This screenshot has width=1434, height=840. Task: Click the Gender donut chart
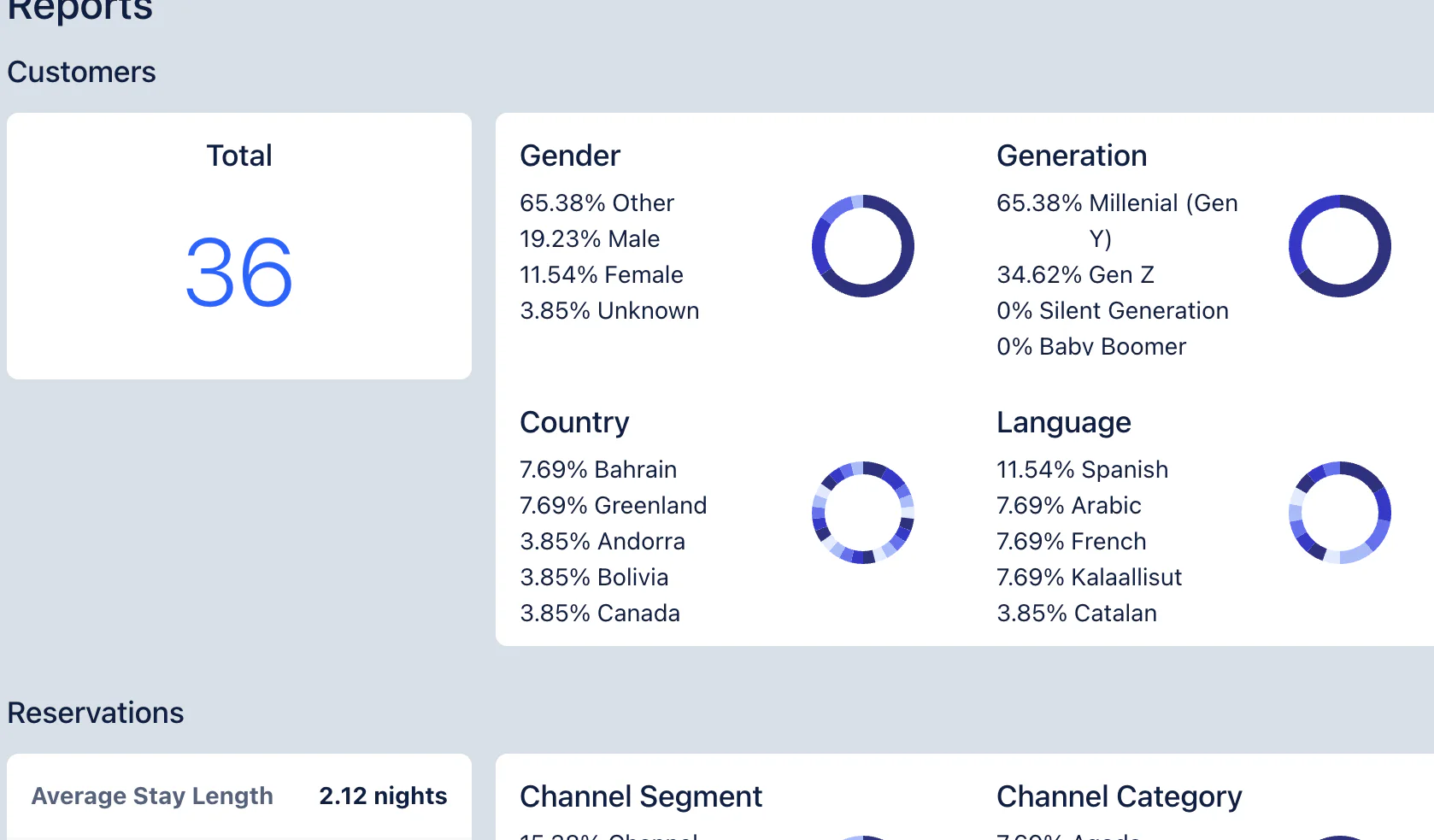click(862, 246)
